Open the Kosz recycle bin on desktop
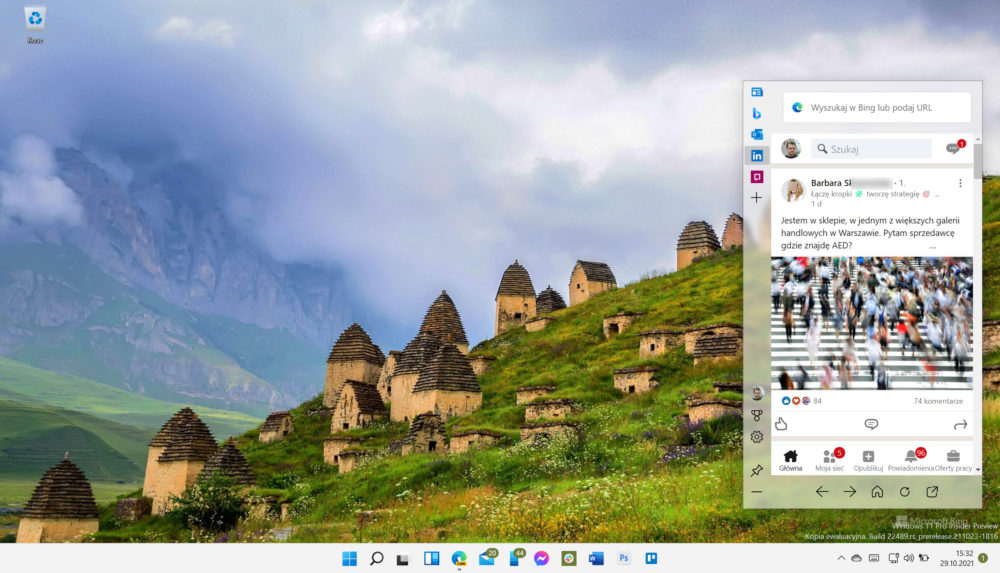The height and width of the screenshot is (573, 1000). 35,25
